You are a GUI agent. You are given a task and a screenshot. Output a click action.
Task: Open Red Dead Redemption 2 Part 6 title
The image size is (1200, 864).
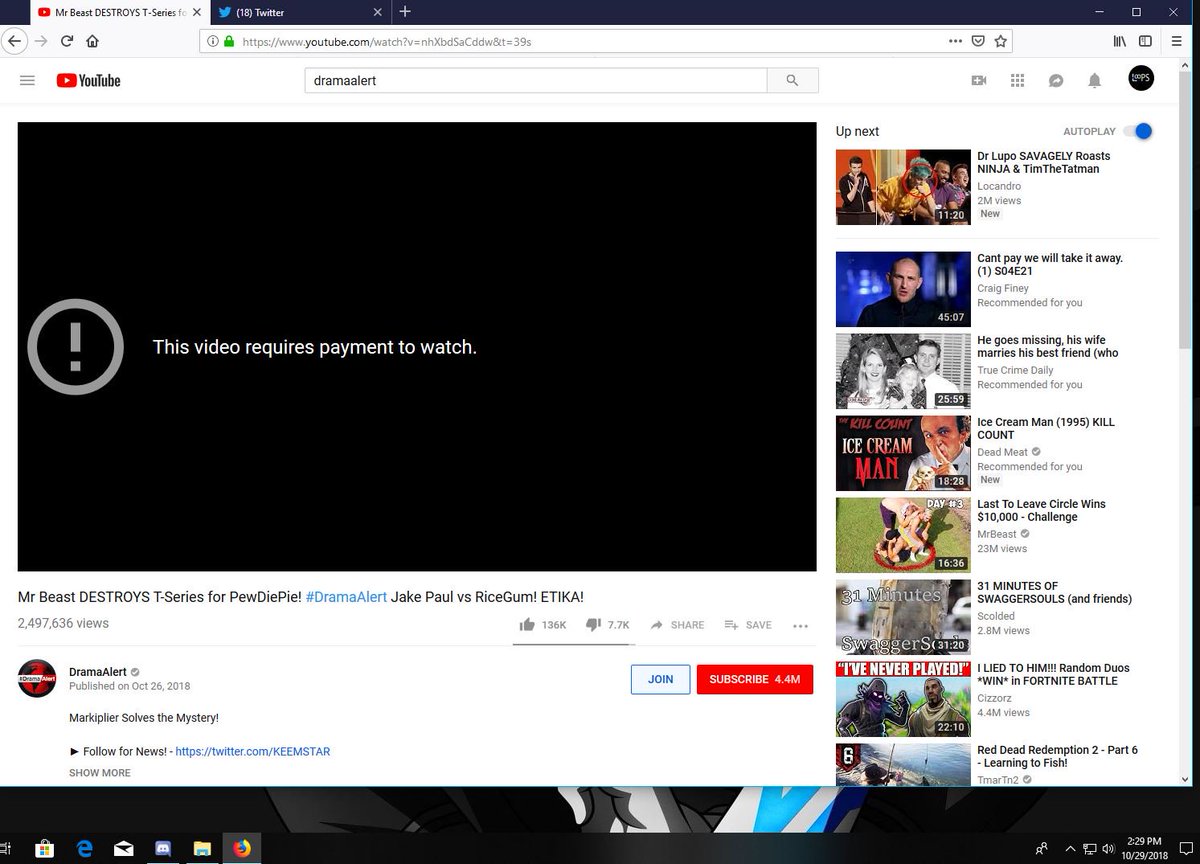pos(1057,757)
